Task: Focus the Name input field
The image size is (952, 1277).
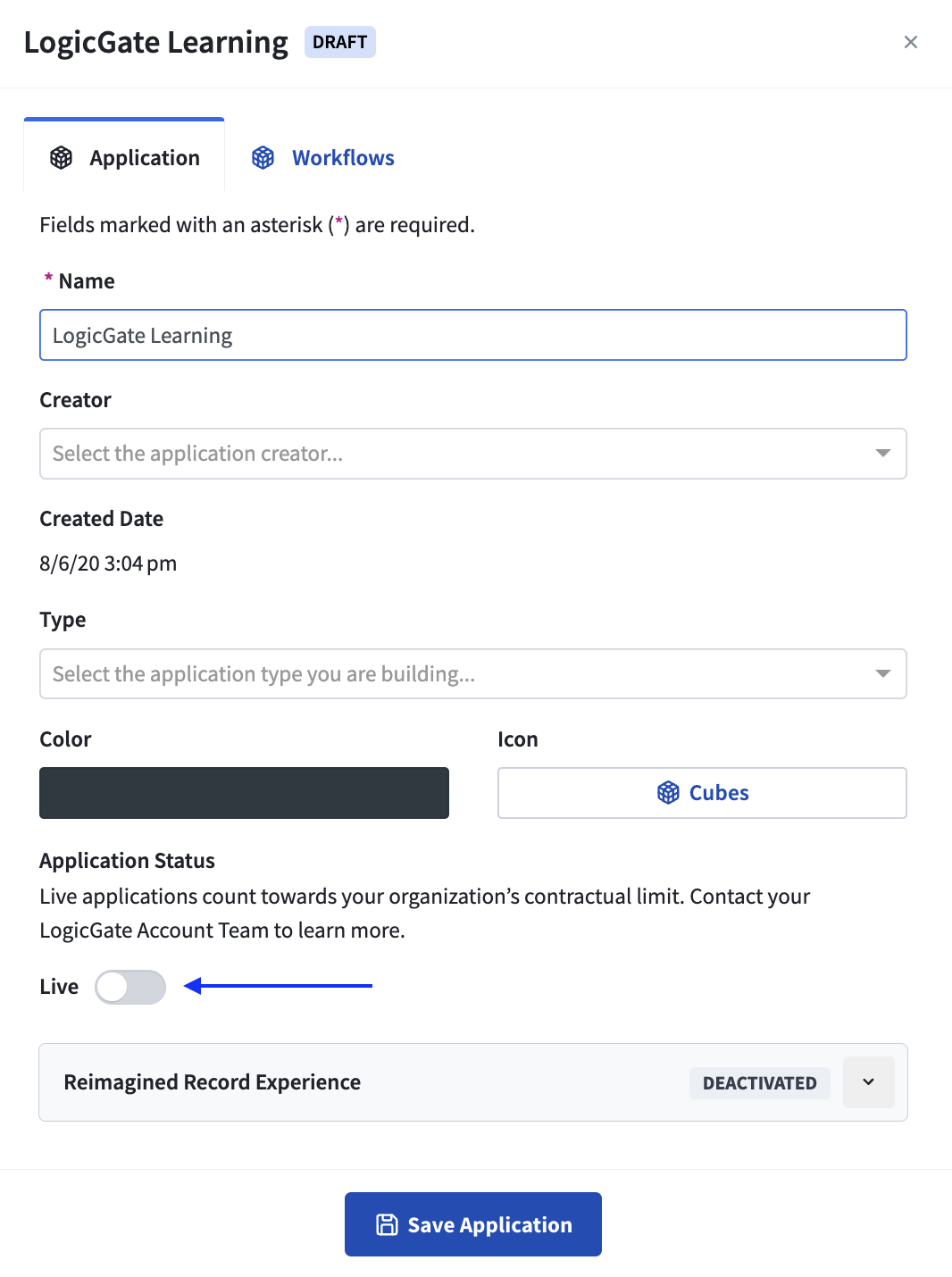Action: (x=473, y=335)
